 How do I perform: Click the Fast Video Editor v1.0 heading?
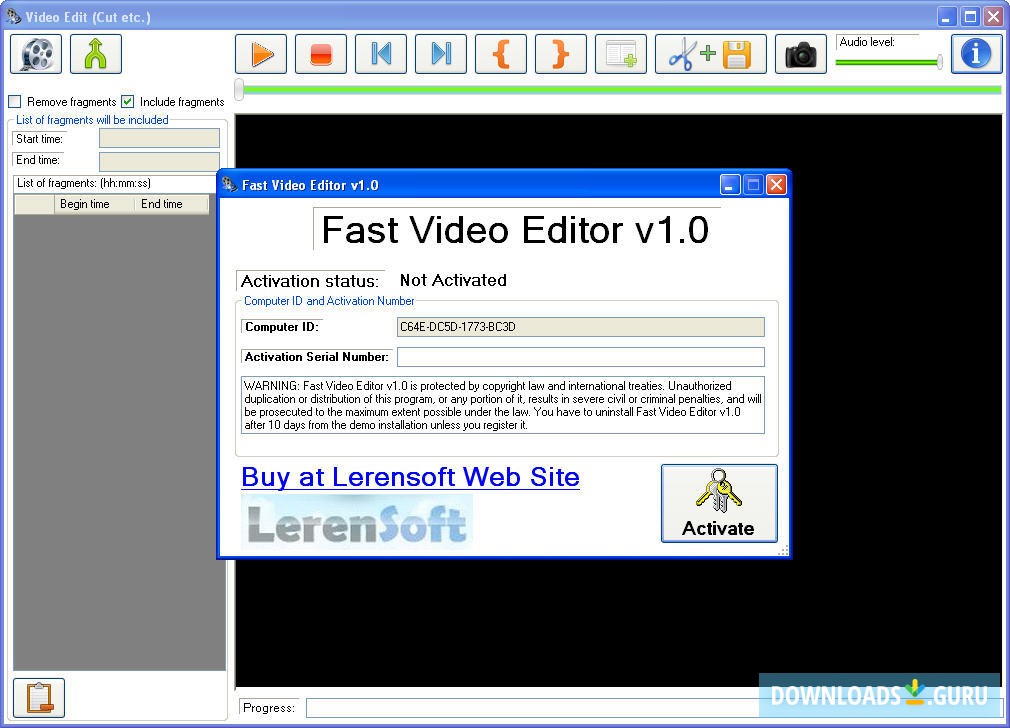(515, 229)
